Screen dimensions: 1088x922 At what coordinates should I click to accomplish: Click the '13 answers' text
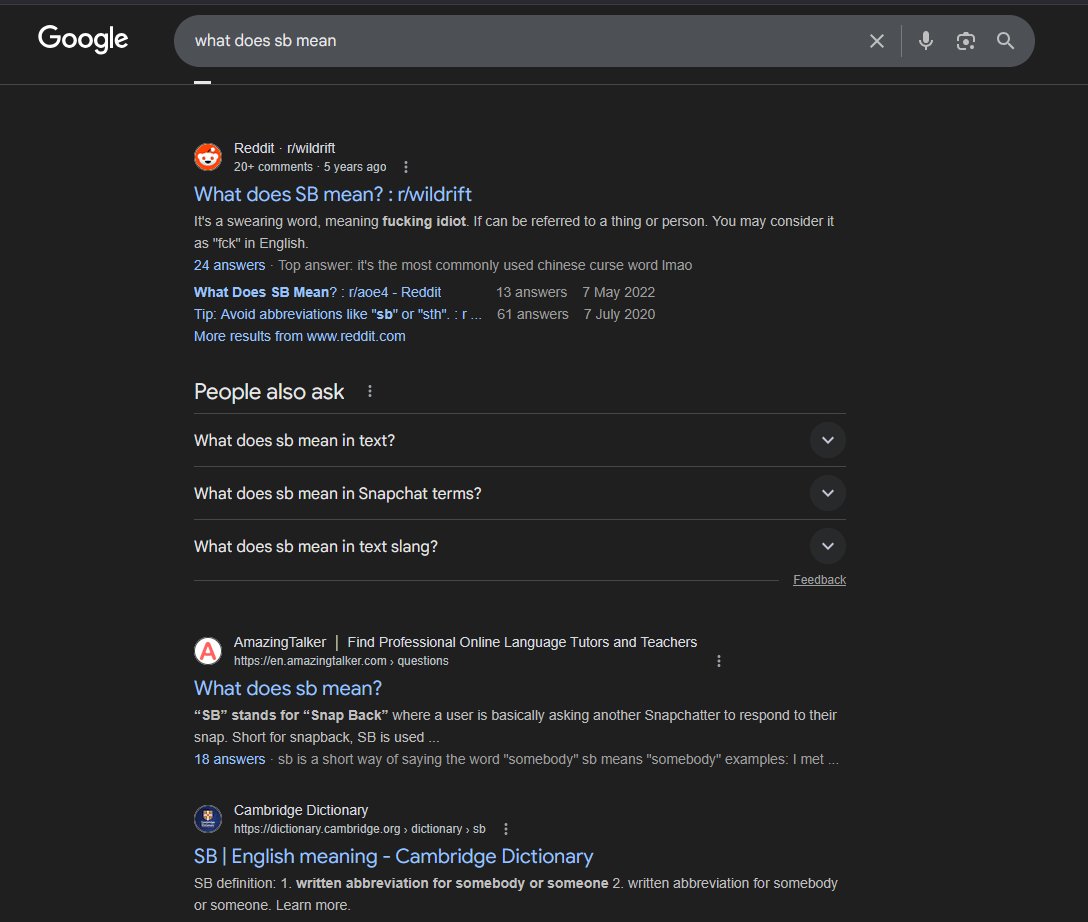(532, 292)
